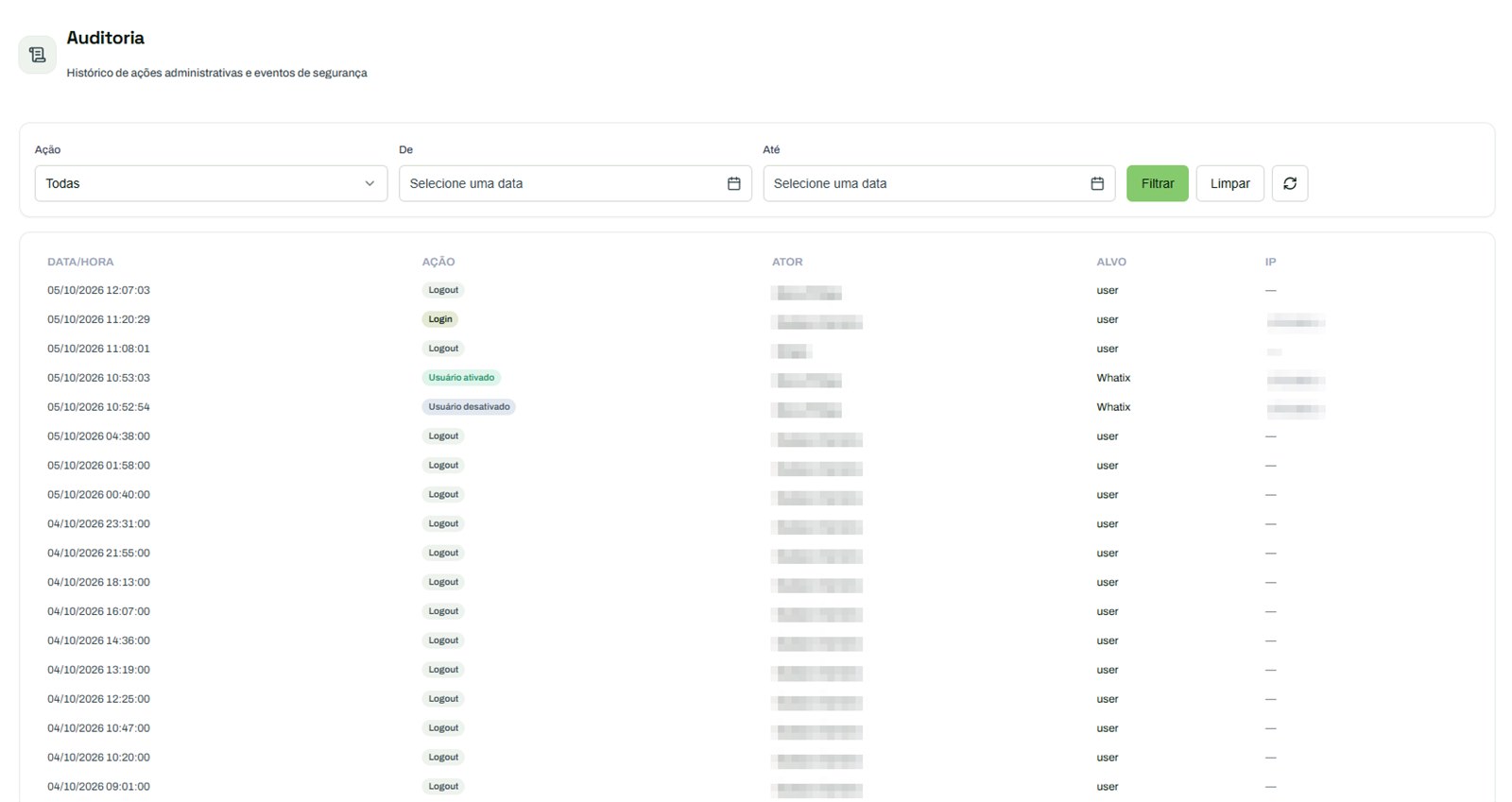
Task: Select timestamp 04/10/2026 10:47:00
Action: point(98,728)
